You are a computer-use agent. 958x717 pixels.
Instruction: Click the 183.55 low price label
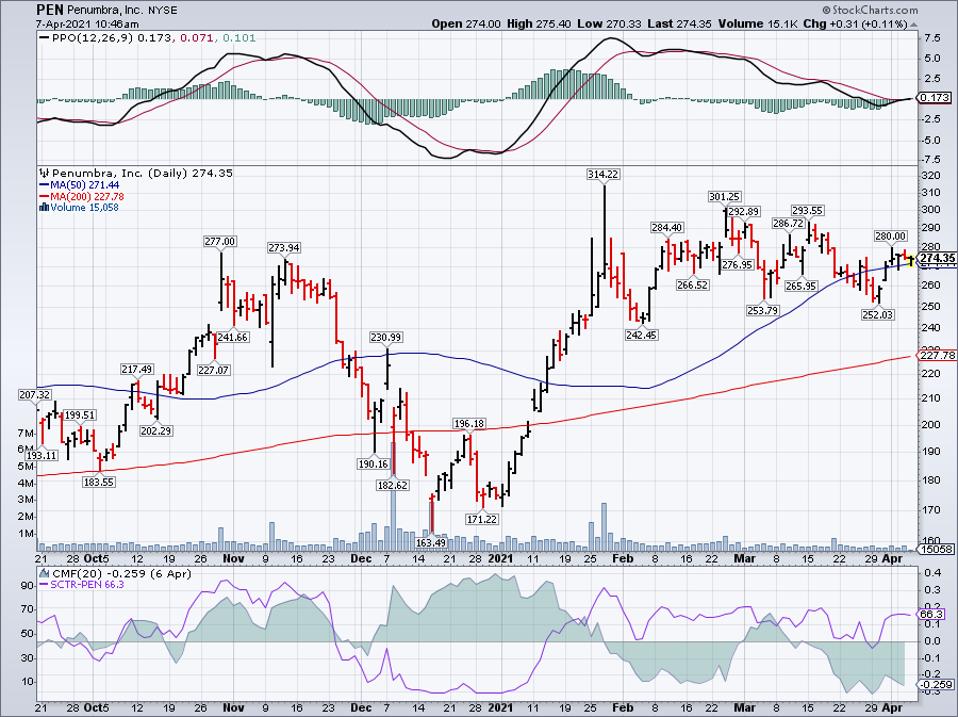[x=99, y=481]
